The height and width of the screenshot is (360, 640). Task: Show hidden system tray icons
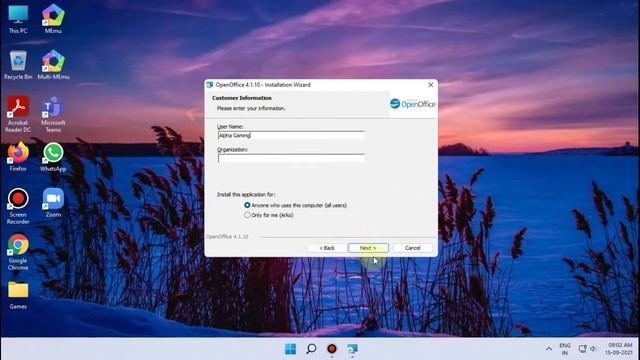pos(549,349)
